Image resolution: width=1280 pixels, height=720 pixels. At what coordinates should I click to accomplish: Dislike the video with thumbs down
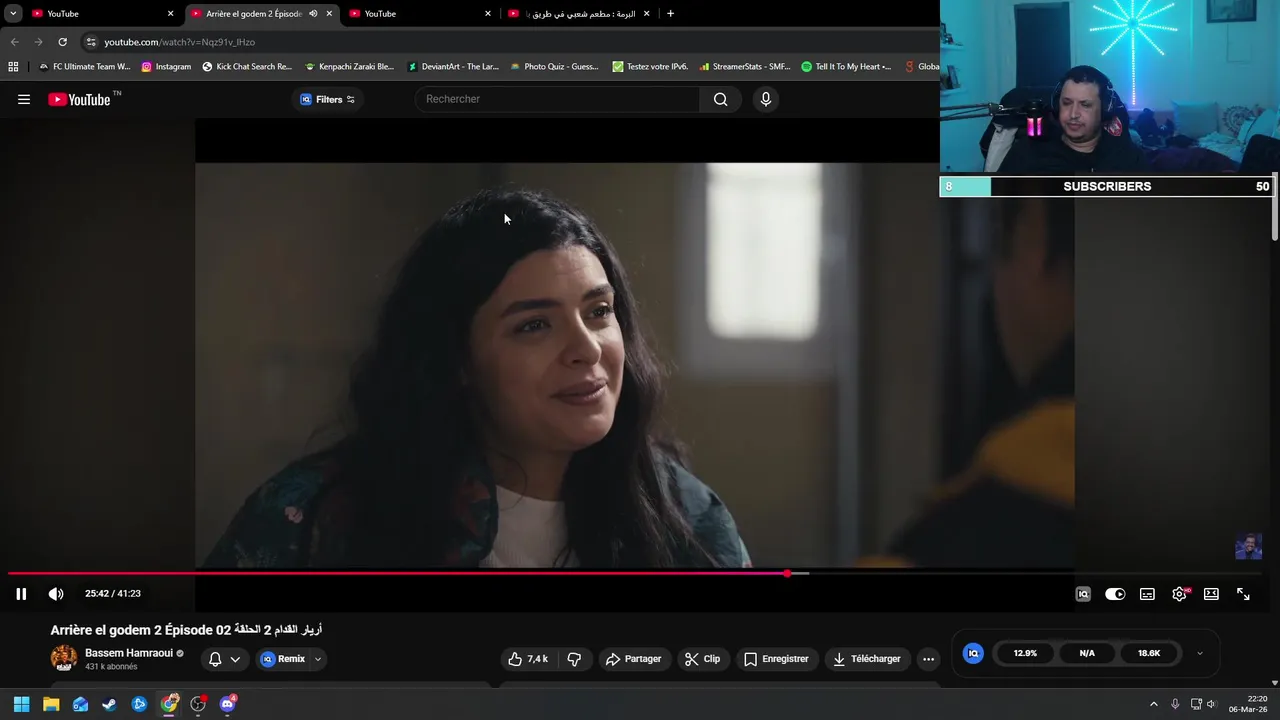(x=574, y=659)
